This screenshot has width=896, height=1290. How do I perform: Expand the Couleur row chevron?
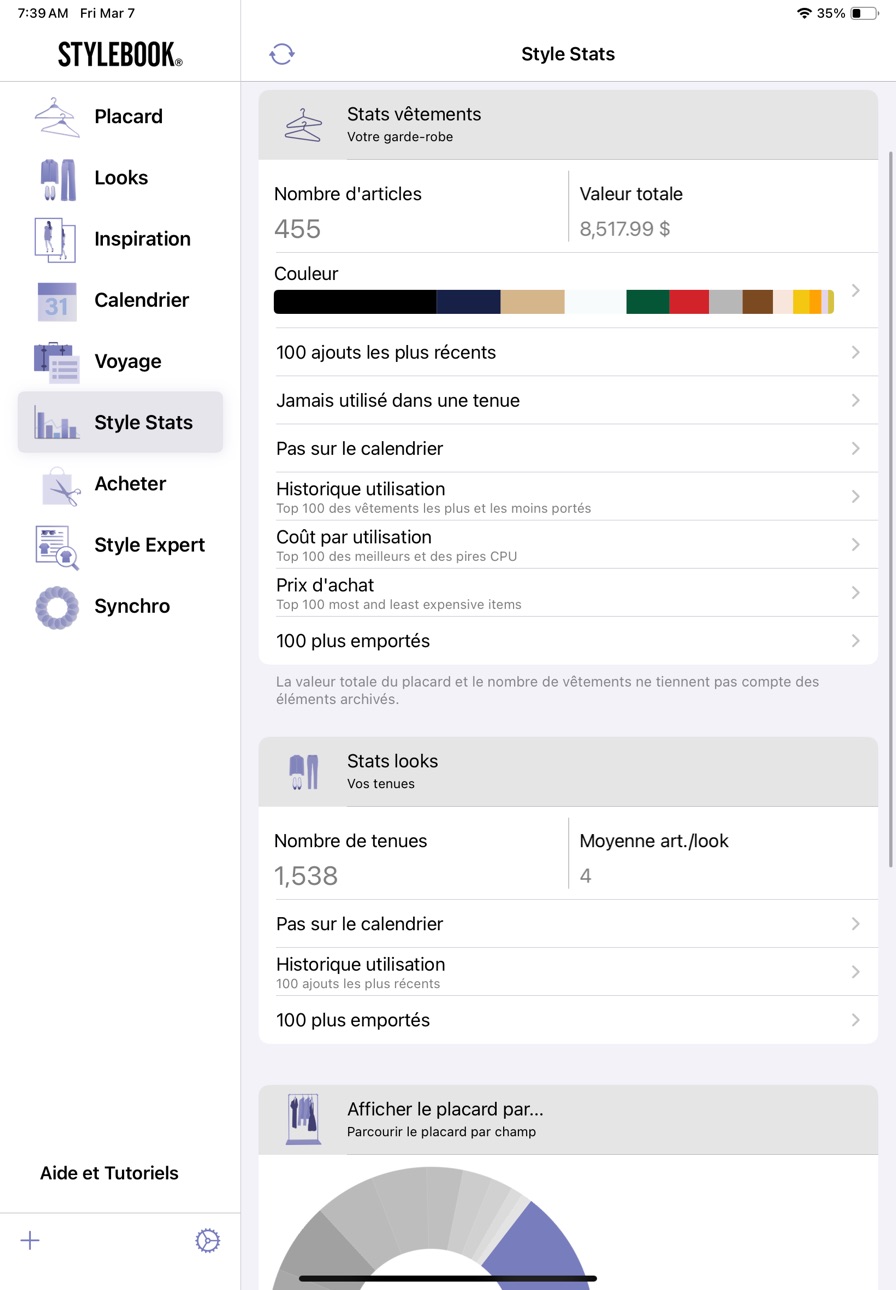[x=856, y=290]
